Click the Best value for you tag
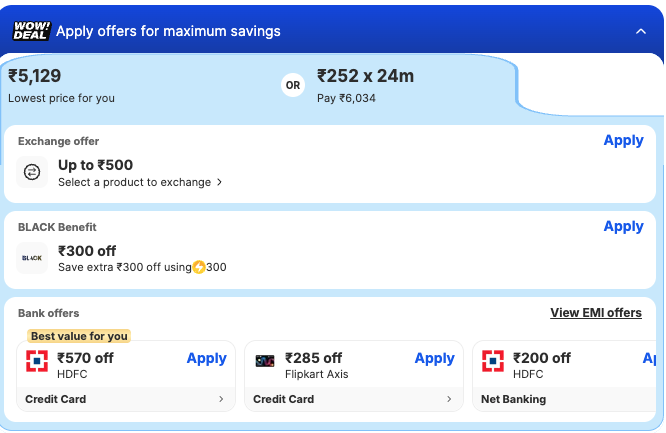 (x=79, y=336)
